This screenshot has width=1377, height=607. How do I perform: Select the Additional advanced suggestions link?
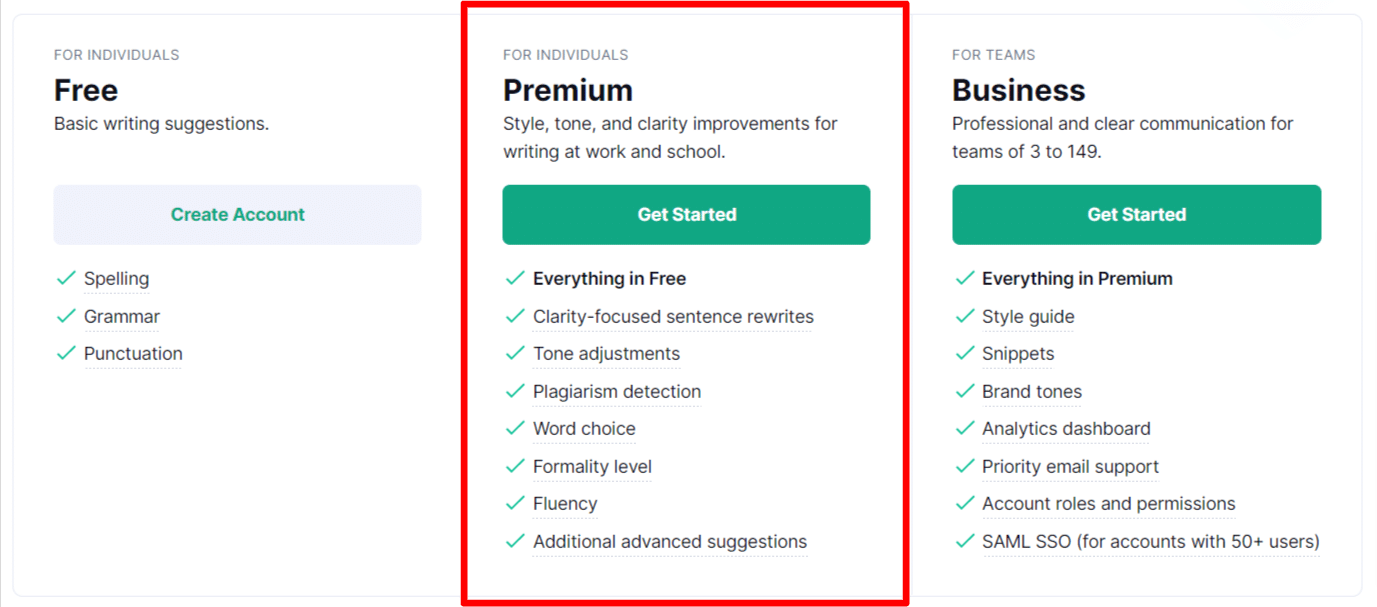[669, 541]
